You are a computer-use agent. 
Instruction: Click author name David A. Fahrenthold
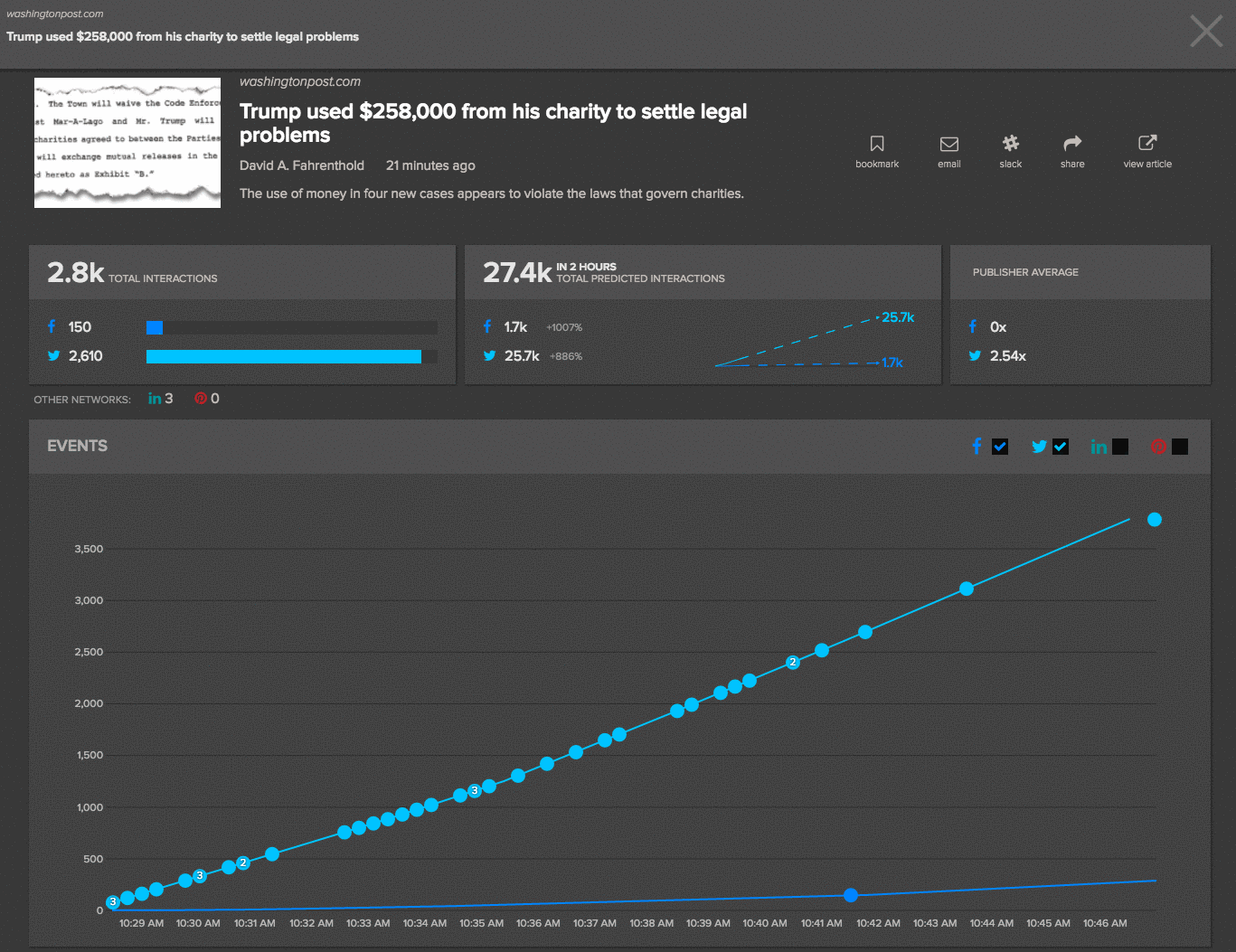(x=302, y=165)
